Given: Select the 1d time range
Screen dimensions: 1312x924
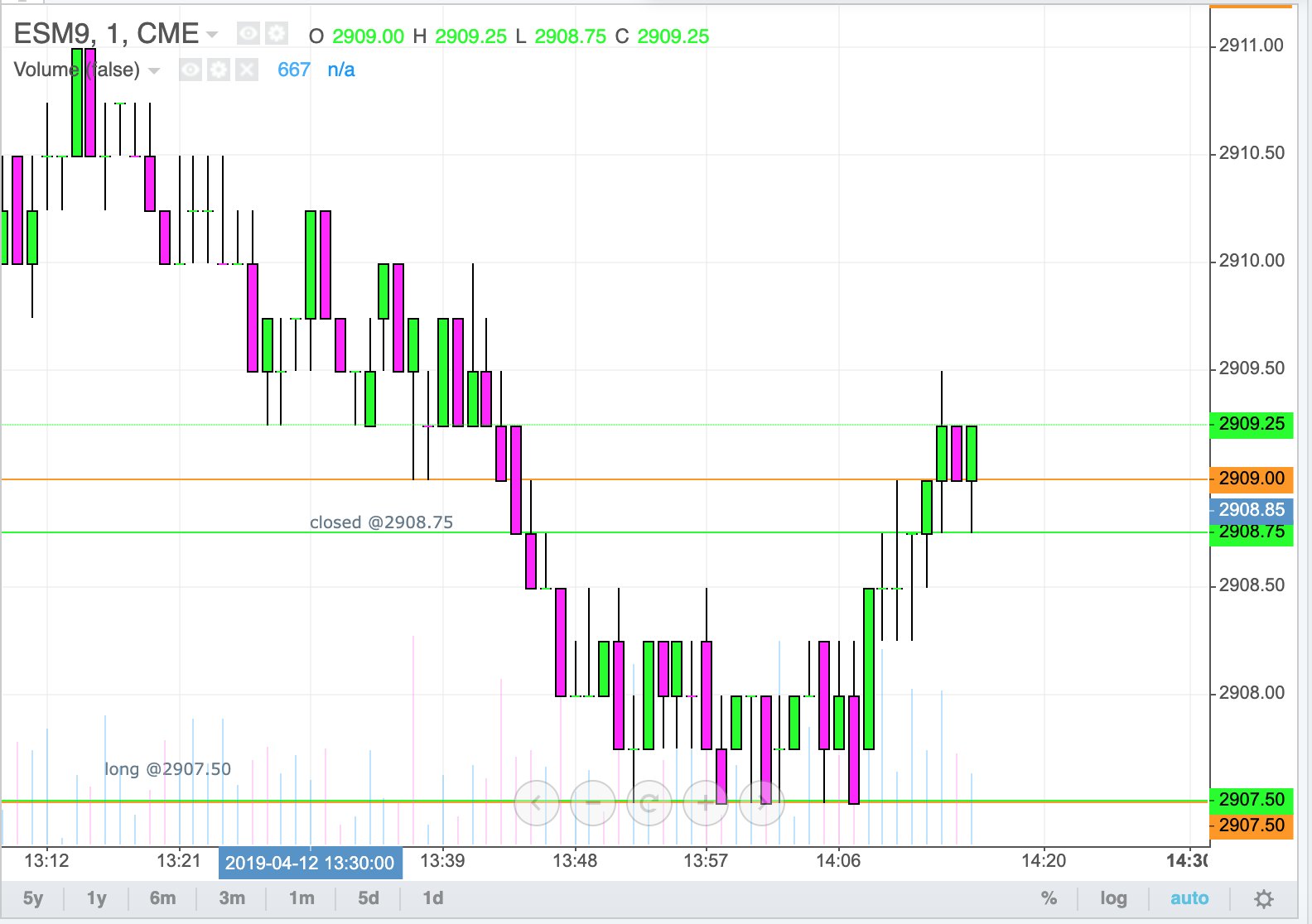Looking at the screenshot, I should [433, 898].
